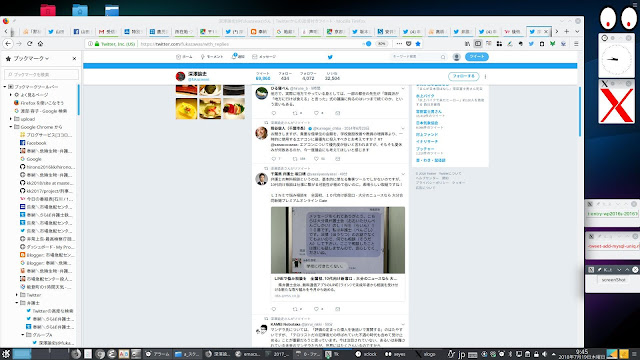Close the active Twitter tab
The height and width of the screenshot is (360, 640).
coord(546,31)
